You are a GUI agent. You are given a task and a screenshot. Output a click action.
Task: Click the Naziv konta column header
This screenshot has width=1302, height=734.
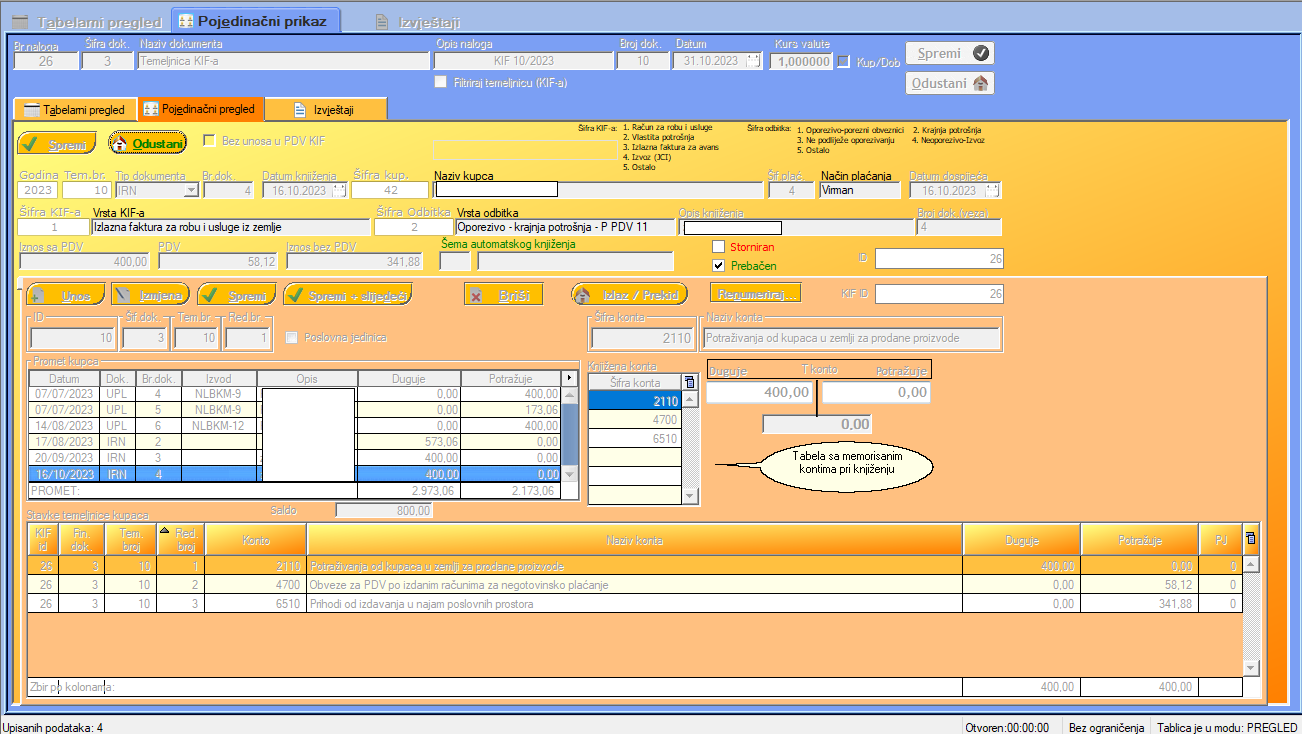[635, 540]
